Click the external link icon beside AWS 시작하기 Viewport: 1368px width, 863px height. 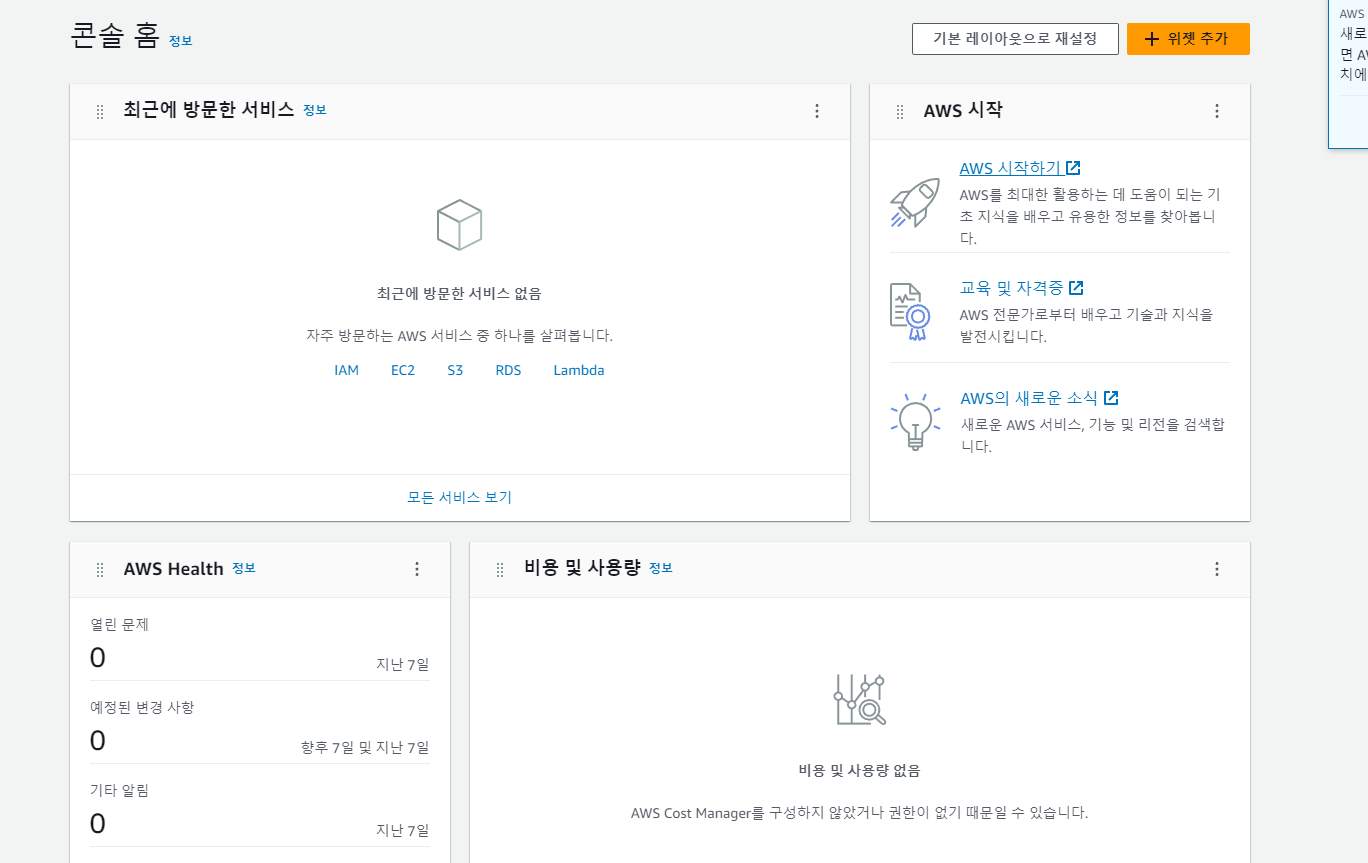(1073, 168)
